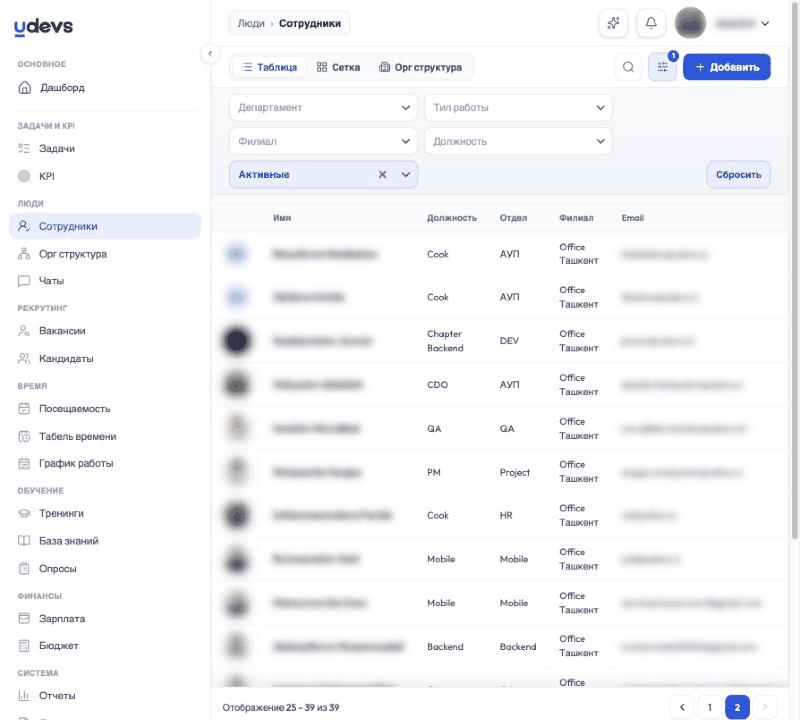This screenshot has height=720, width=800.
Task: Expand the Тип работы filter dropdown
Action: coord(518,108)
